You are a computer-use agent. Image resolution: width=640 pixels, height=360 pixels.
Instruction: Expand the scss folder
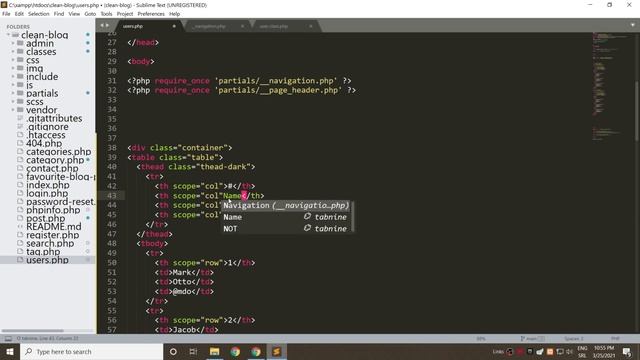pyautogui.click(x=13, y=102)
